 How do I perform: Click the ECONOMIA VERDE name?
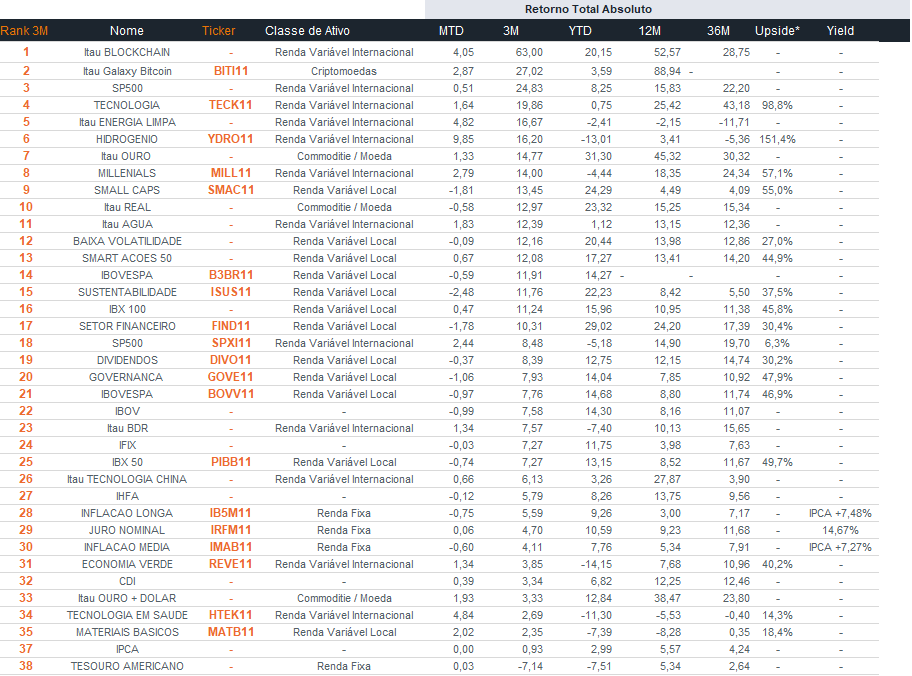(x=127, y=564)
